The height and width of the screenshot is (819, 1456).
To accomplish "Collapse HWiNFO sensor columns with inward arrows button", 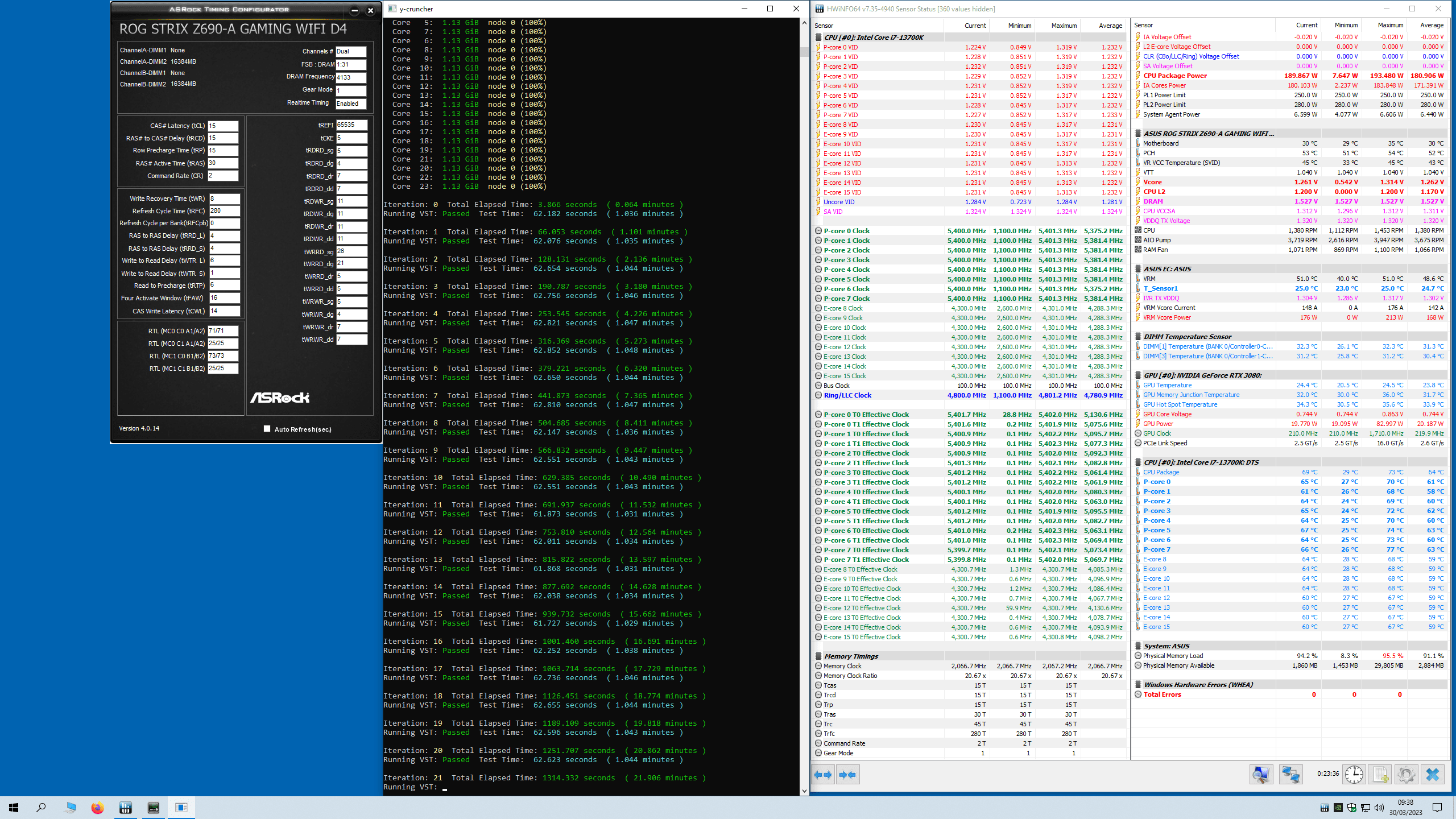I will (847, 775).
